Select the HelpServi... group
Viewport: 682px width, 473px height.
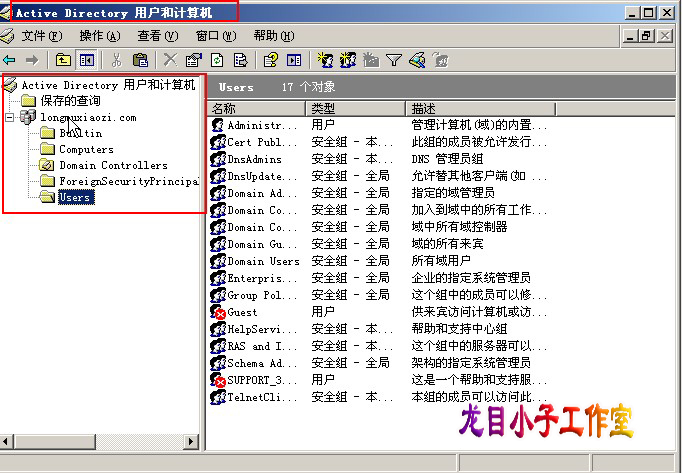pos(262,329)
